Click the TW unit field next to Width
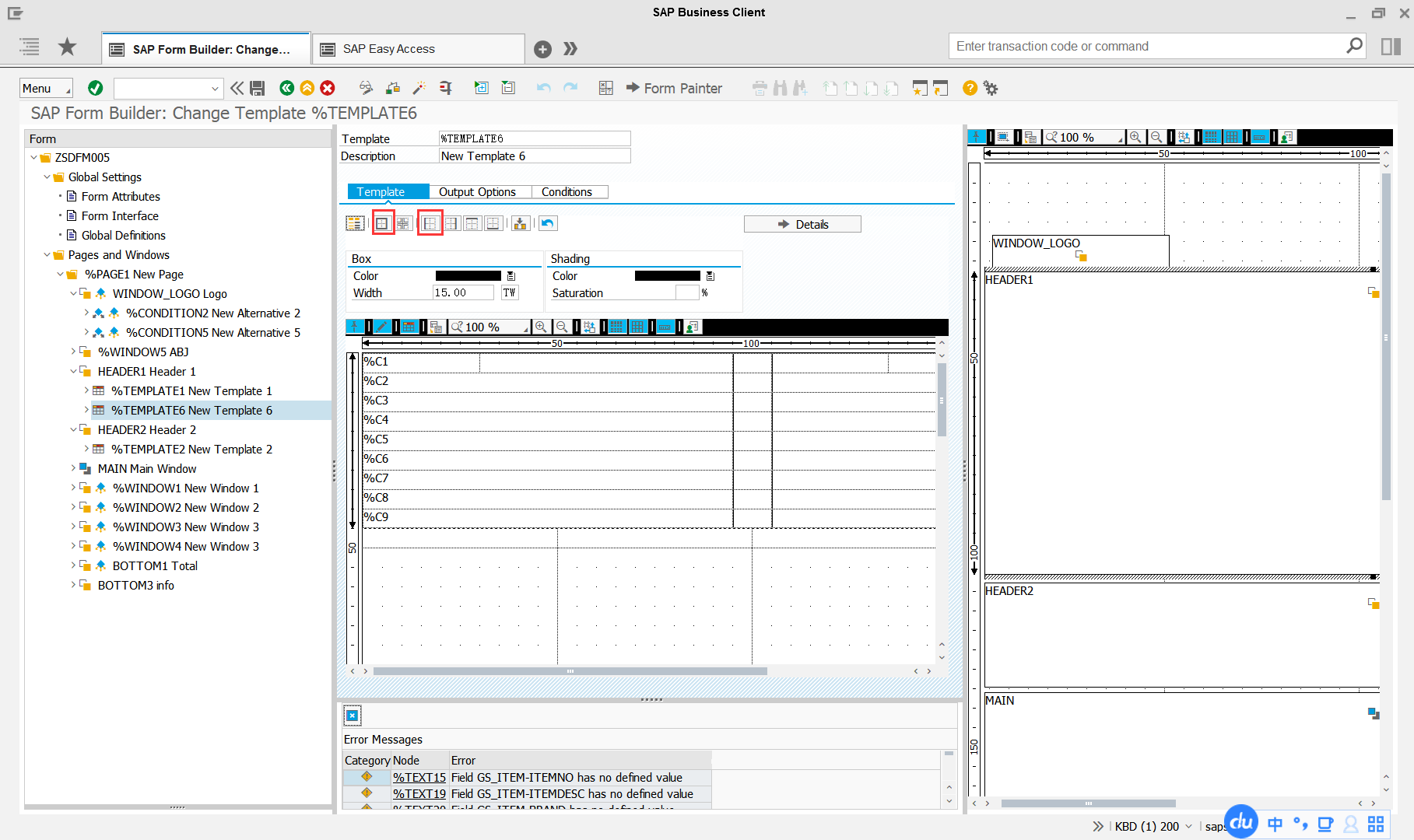 (510, 292)
